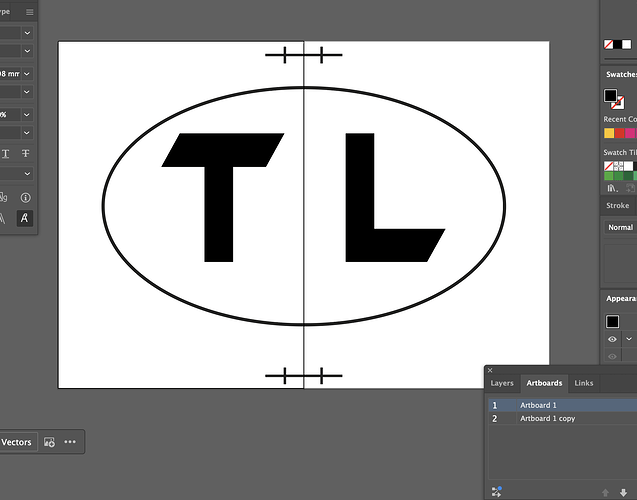Click the rearrange all artboards icon
Viewport: 637px width, 500px height.
496,491
